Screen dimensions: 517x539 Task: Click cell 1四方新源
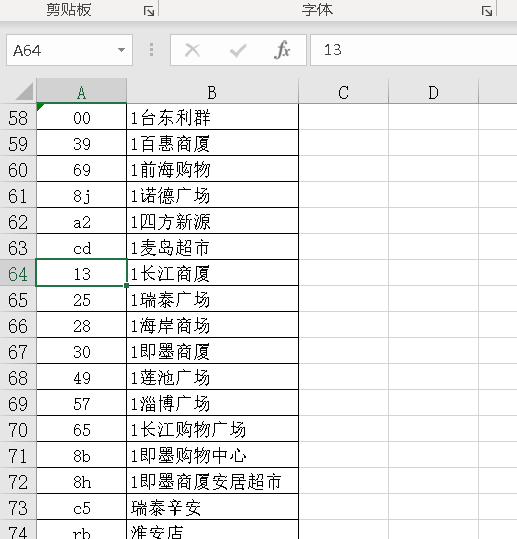(x=212, y=222)
